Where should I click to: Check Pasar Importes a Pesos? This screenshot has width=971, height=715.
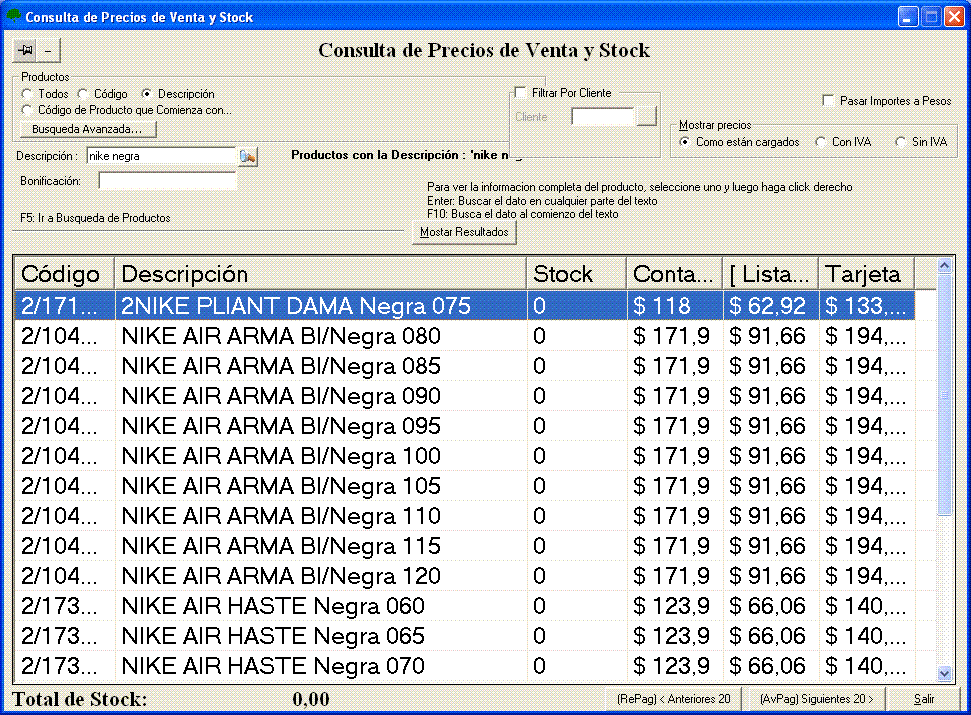[x=828, y=100]
